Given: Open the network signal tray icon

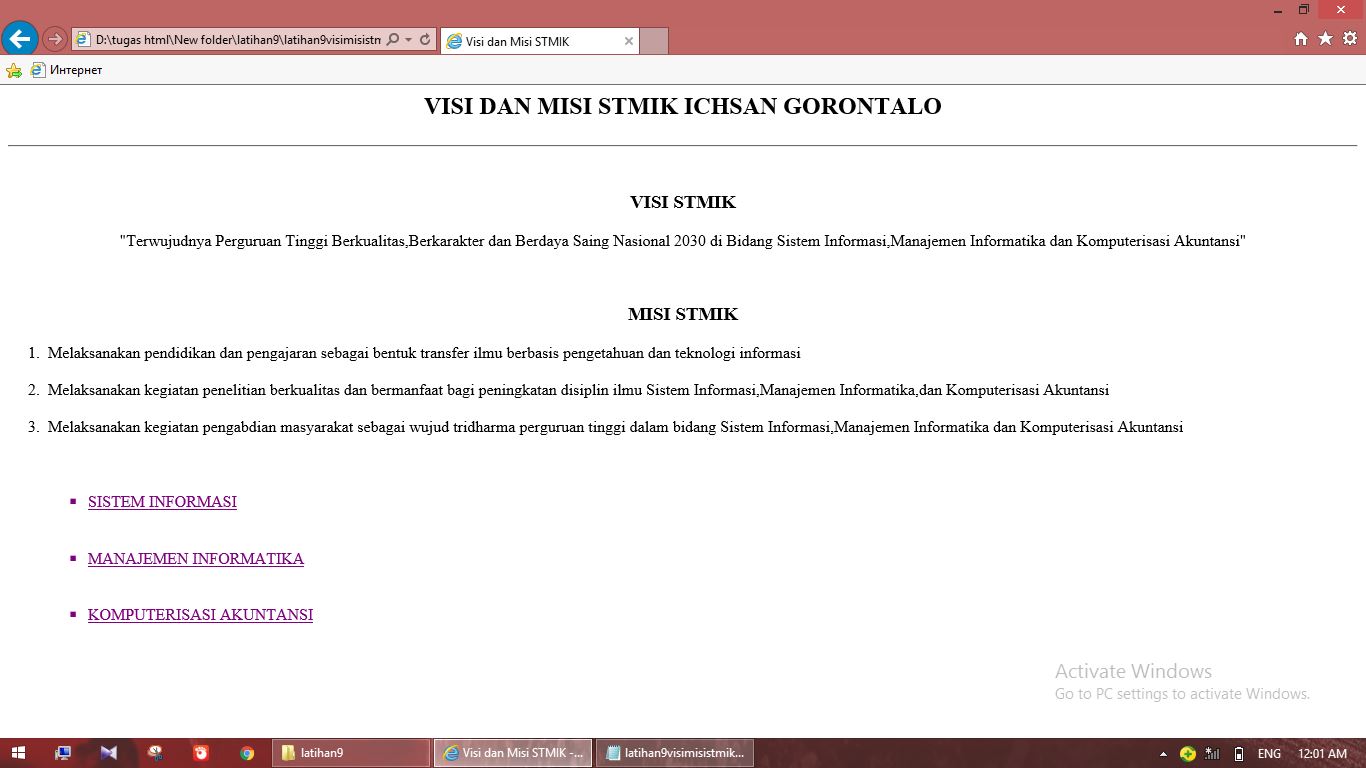Looking at the screenshot, I should click(1213, 754).
